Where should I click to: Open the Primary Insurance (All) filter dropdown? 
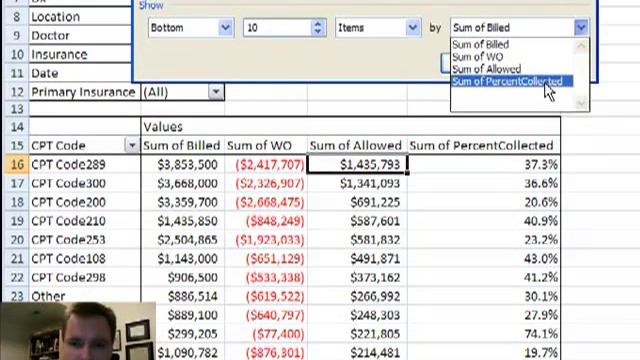coord(216,92)
